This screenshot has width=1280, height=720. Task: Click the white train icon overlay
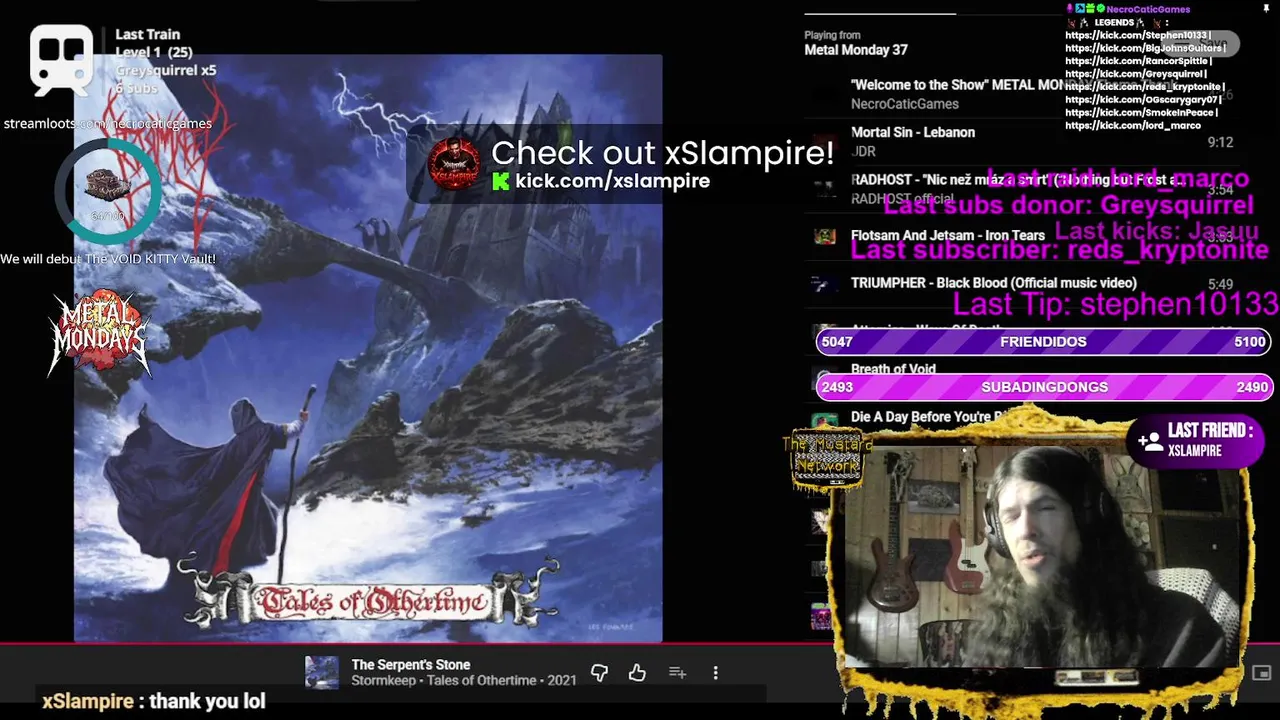(62, 58)
